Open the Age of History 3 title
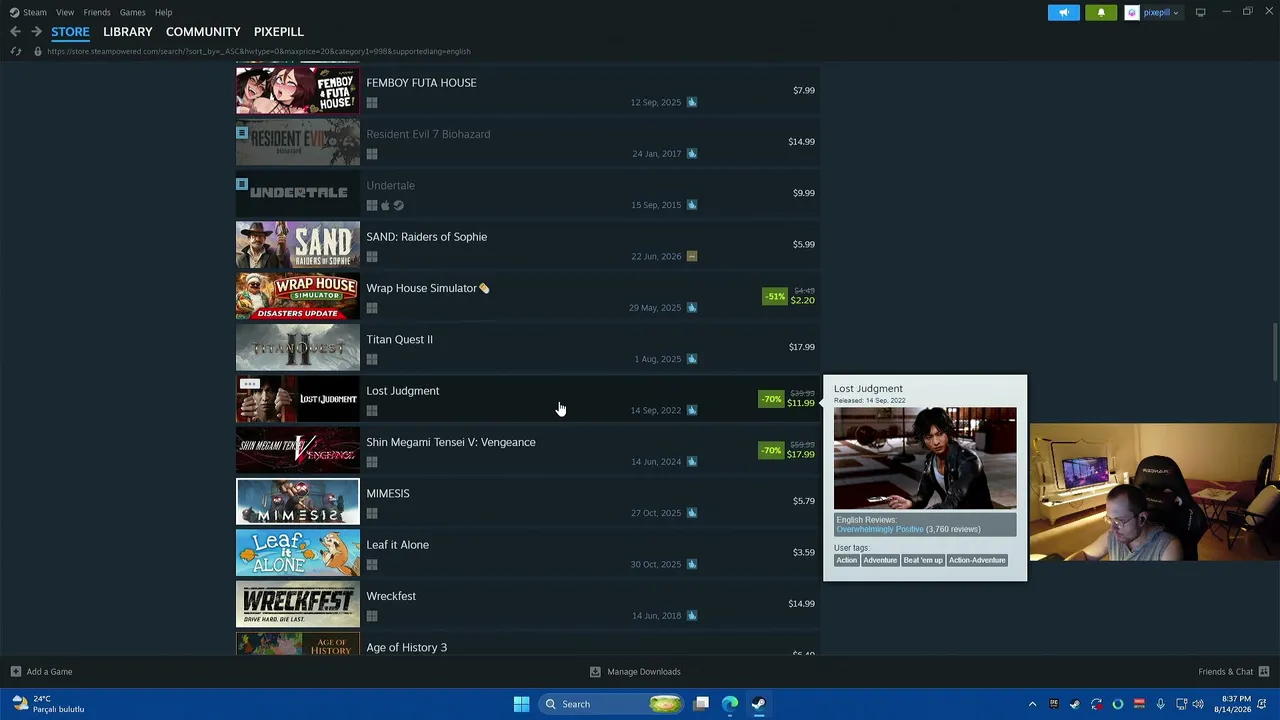This screenshot has height=720, width=1280. [406, 647]
